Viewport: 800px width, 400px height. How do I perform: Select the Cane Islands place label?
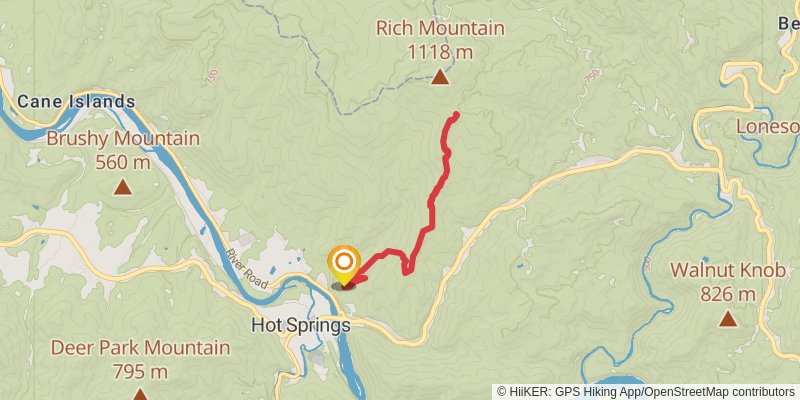(76, 101)
